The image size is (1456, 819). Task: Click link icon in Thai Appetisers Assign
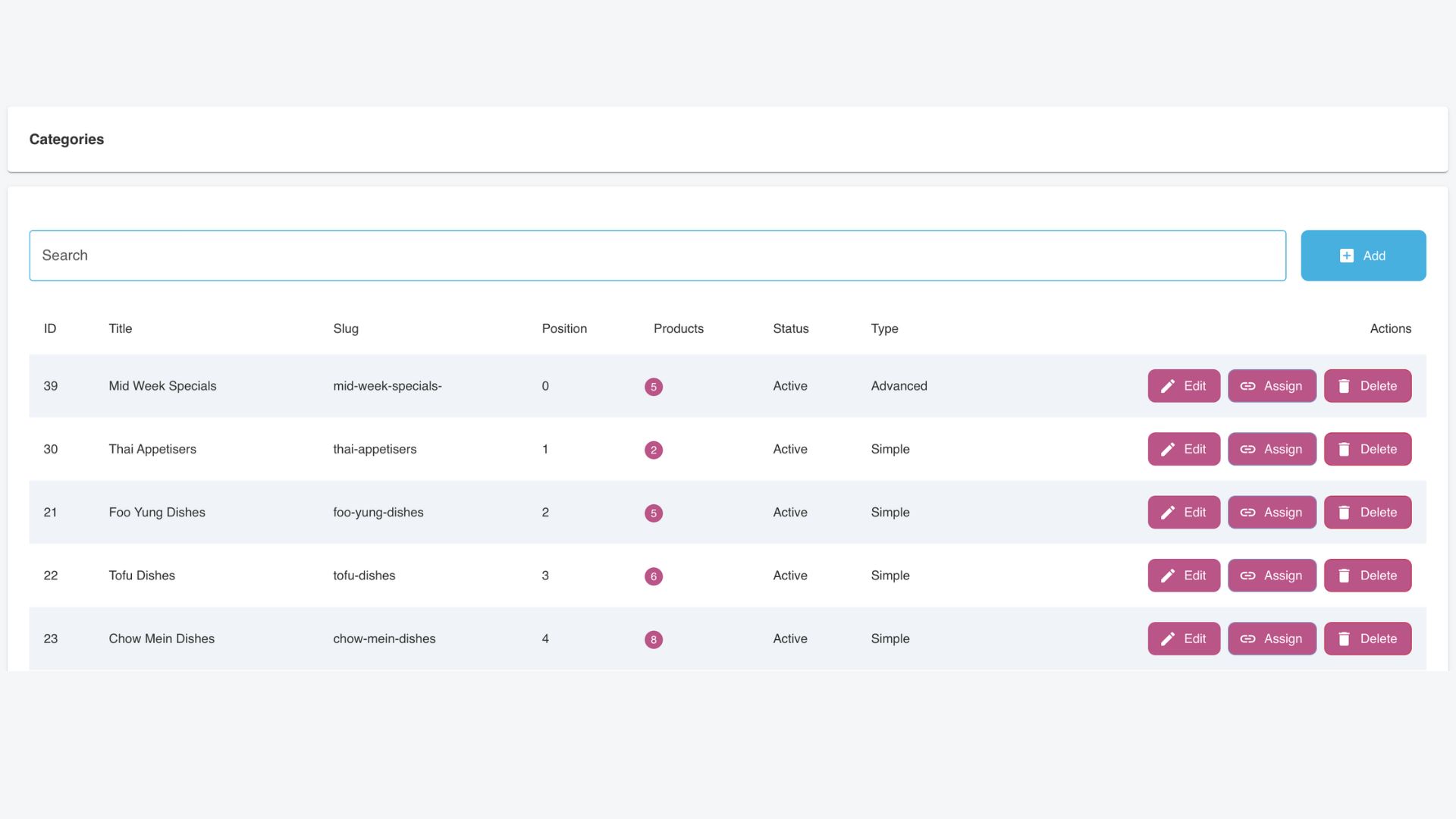(1247, 449)
